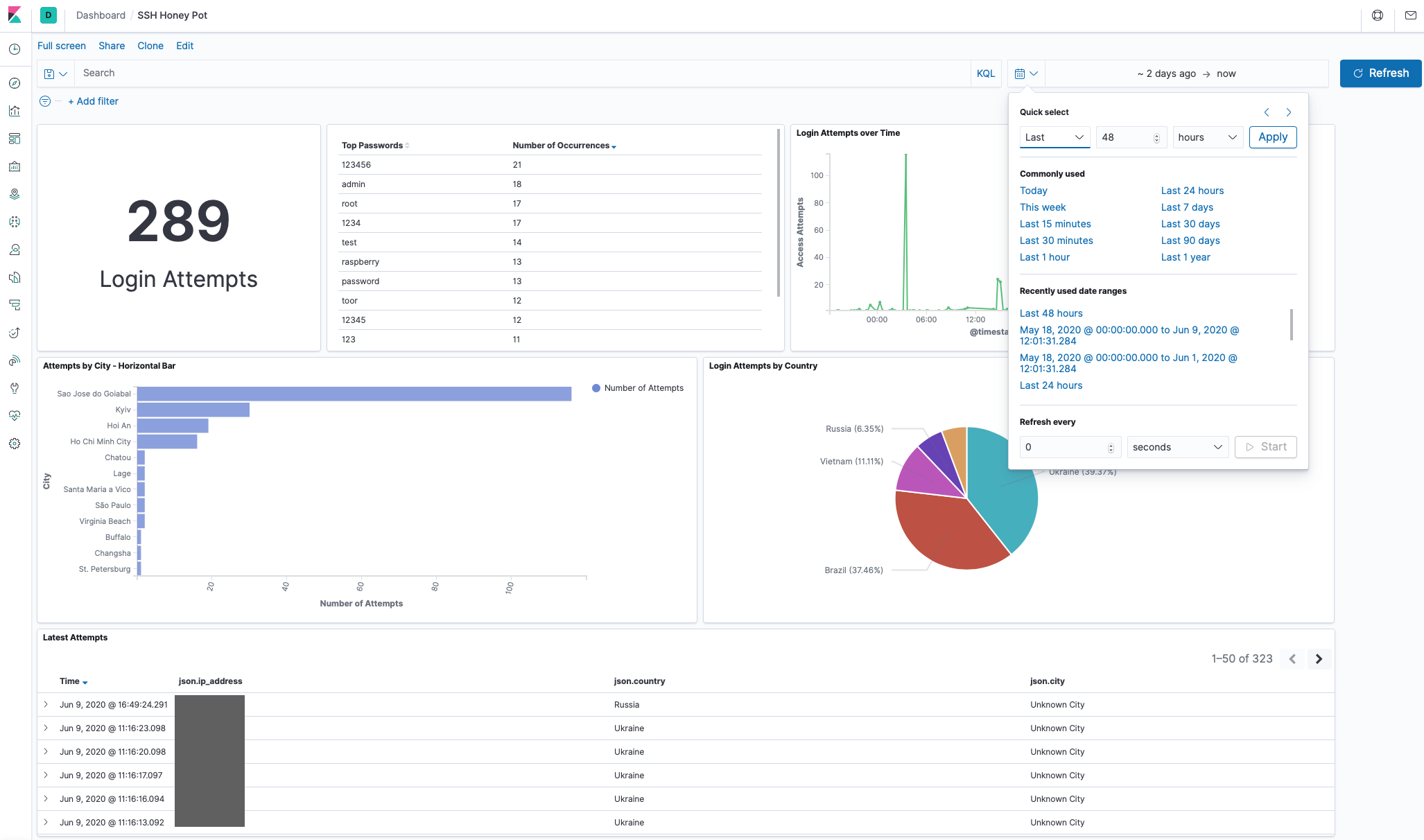Click Share in the dashboard menu

112,46
